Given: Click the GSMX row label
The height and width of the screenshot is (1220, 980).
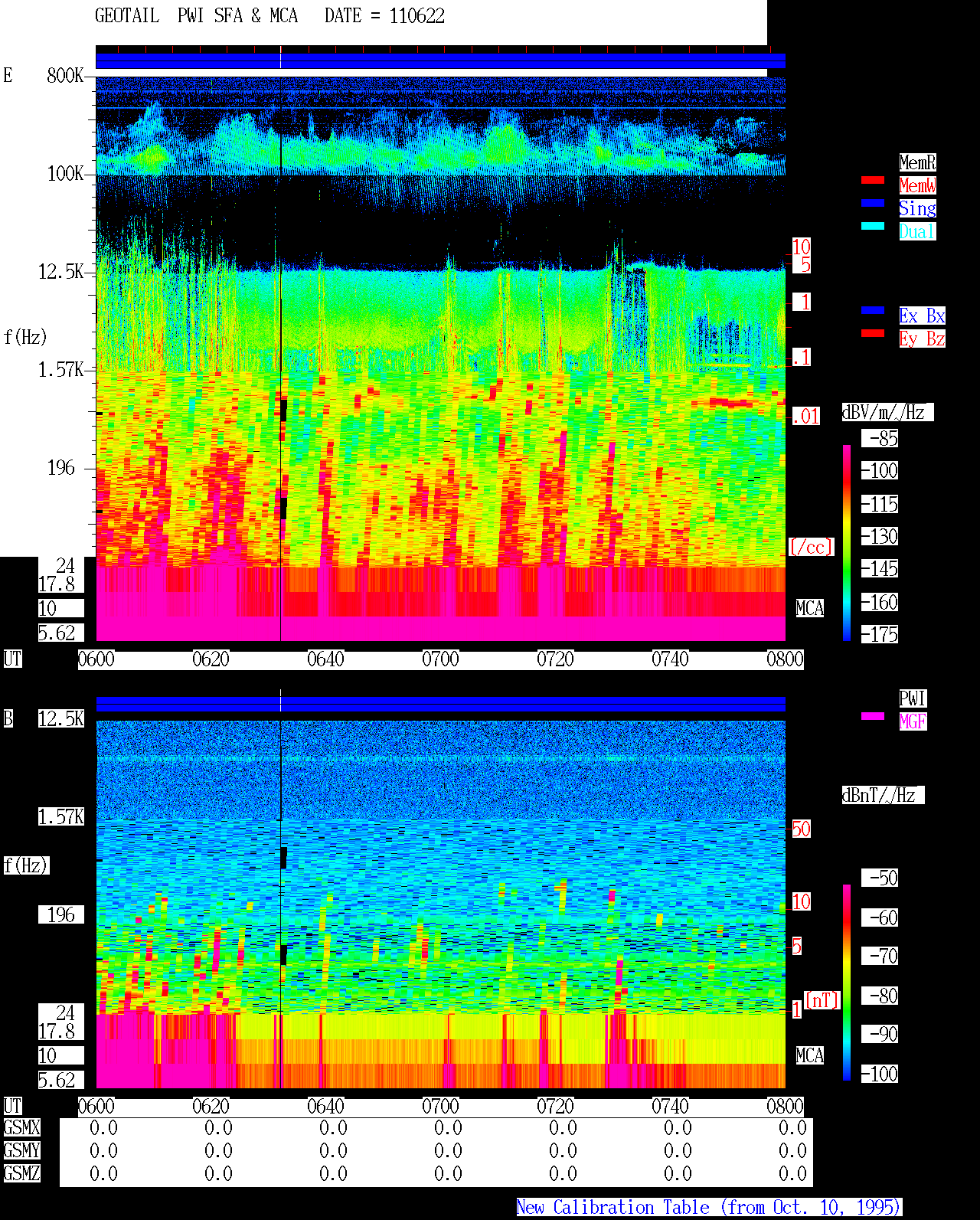Looking at the screenshot, I should point(21,1128).
